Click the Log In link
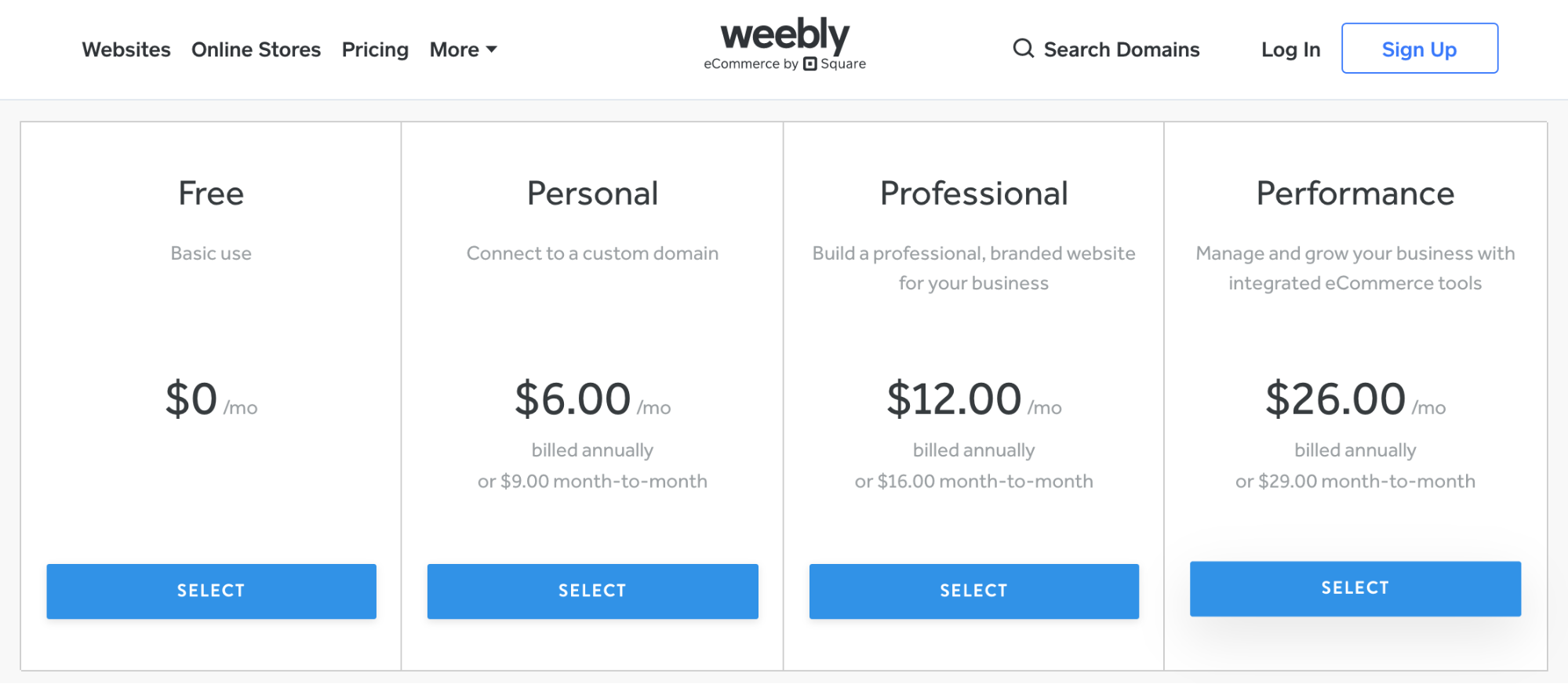 point(1290,49)
